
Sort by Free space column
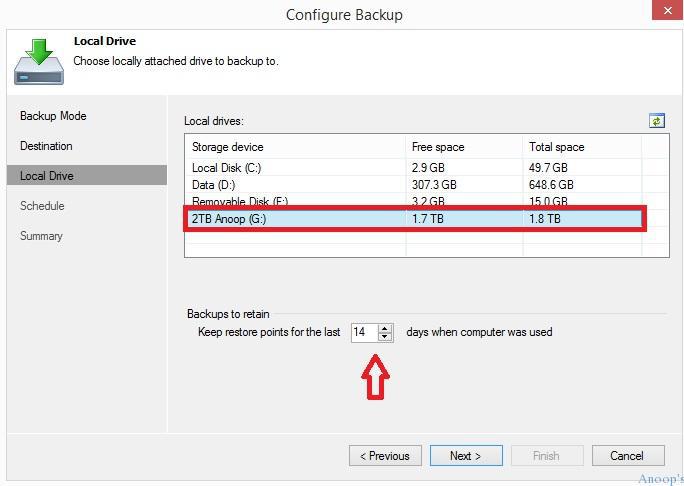[464, 147]
